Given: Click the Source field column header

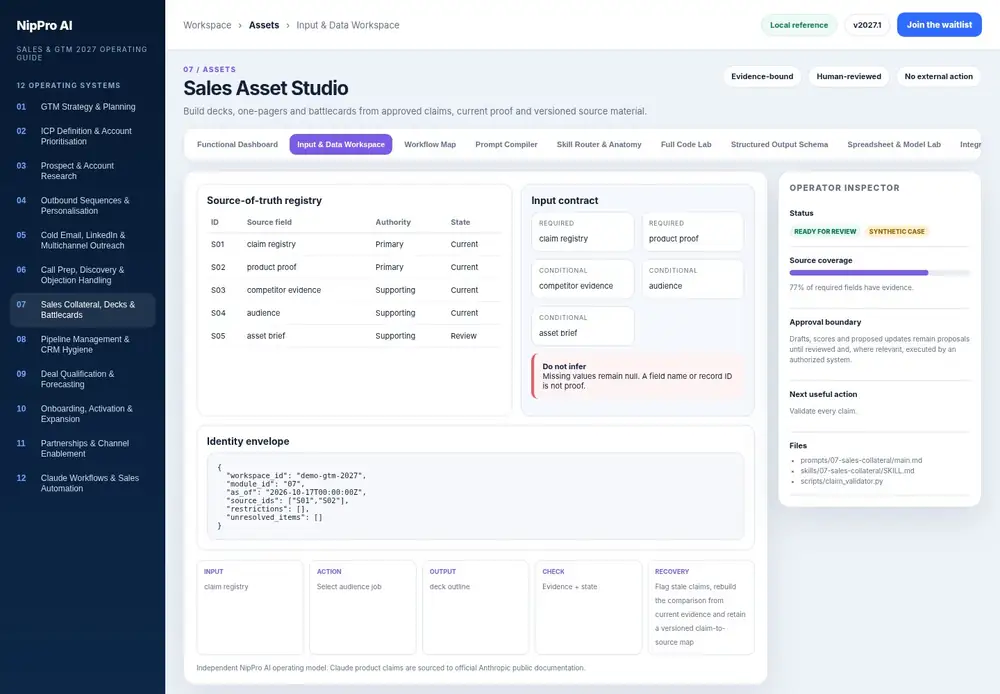Looking at the screenshot, I should [x=269, y=222].
